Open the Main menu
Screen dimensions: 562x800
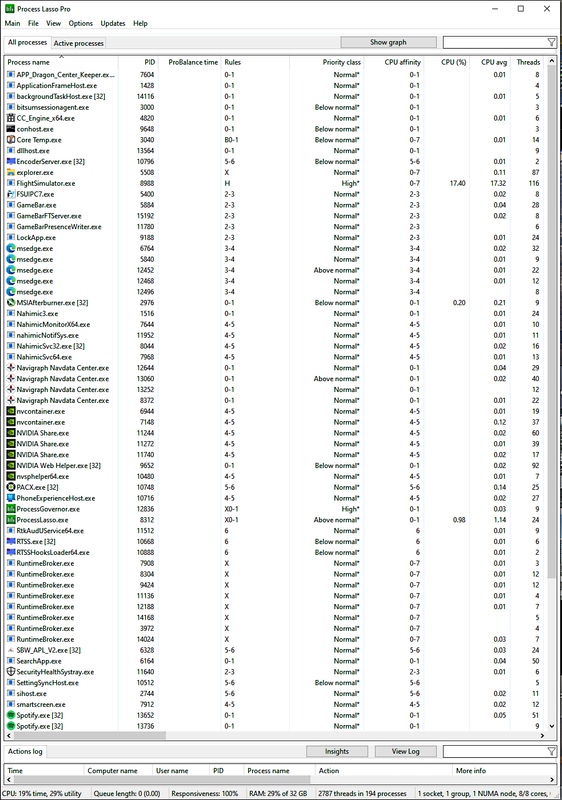pos(12,23)
